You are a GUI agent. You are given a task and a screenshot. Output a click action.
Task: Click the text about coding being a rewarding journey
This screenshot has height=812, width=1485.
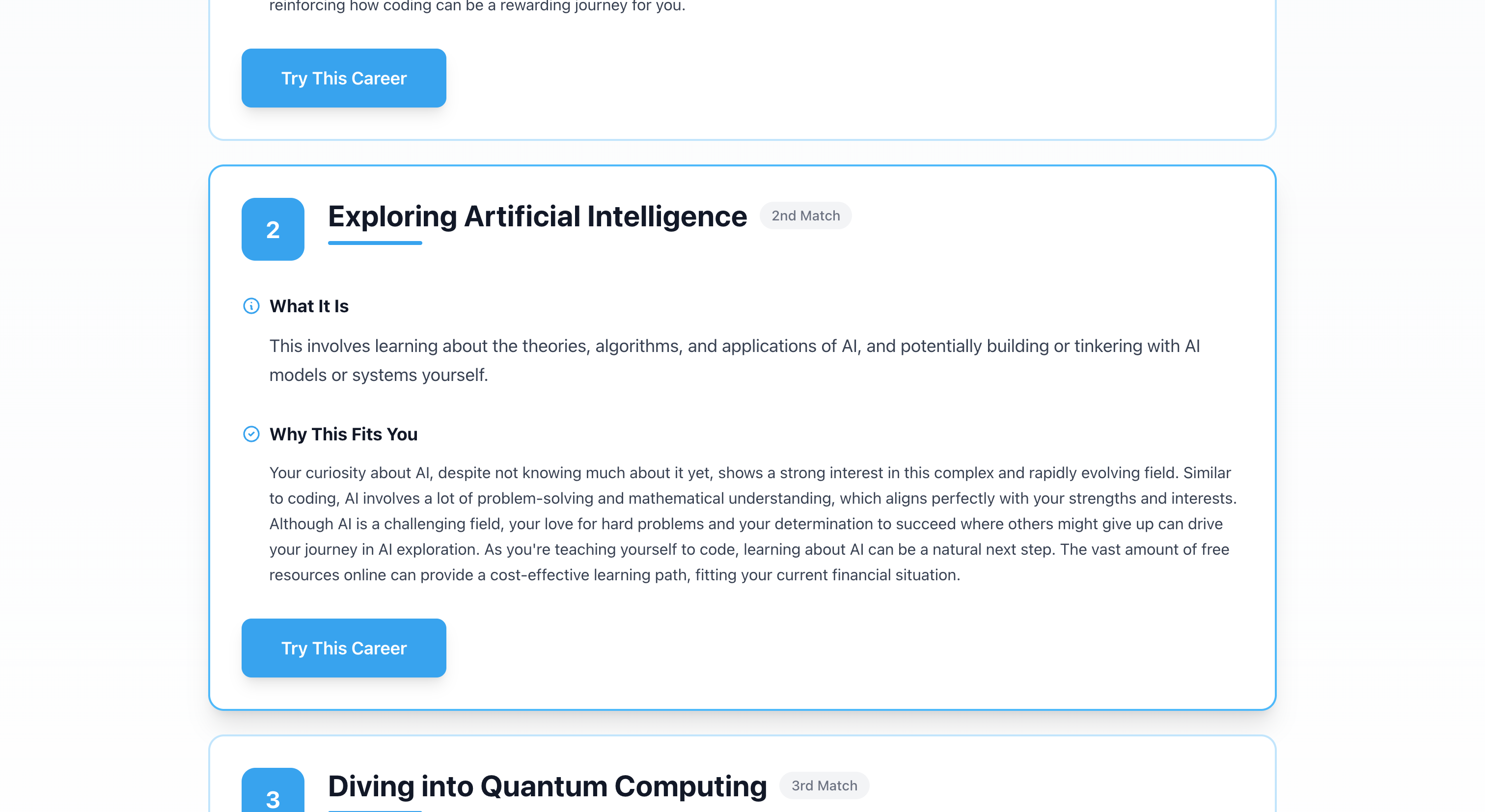pos(477,6)
